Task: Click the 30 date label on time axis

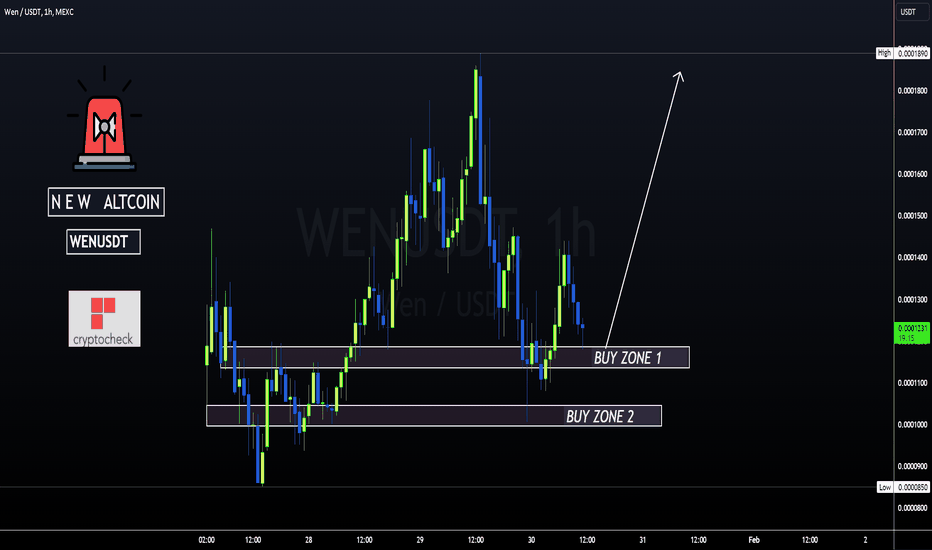Action: 531,540
